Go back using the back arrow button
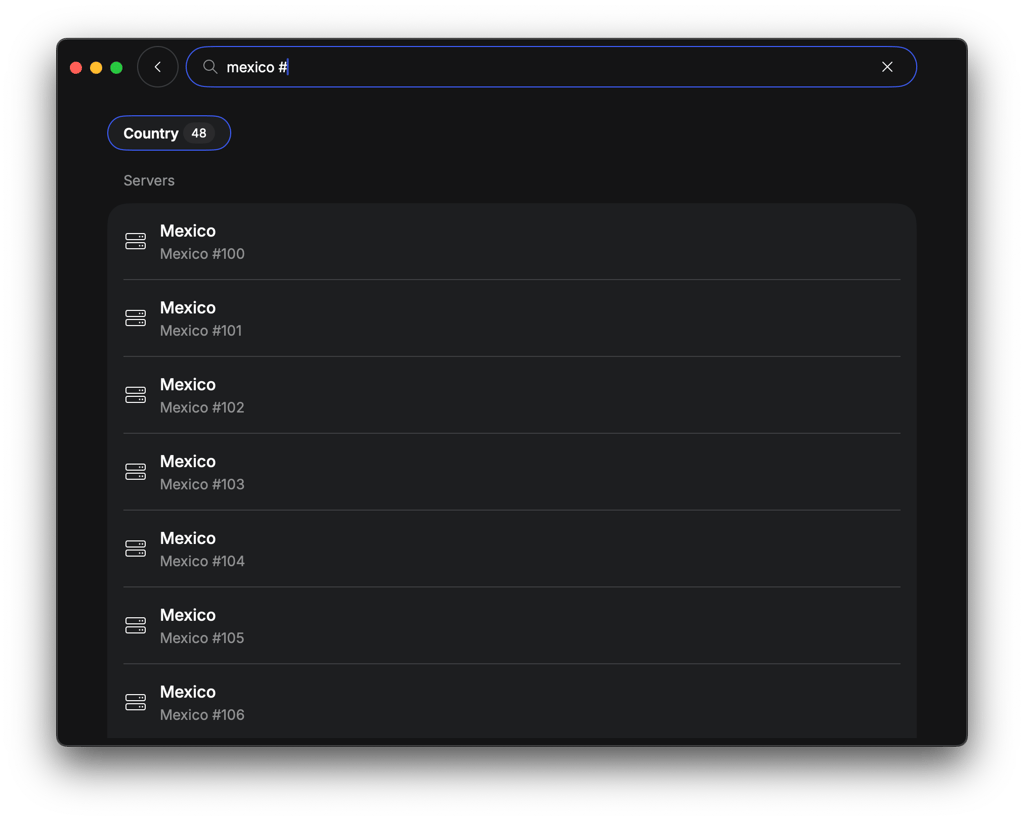The image size is (1024, 821). click(157, 67)
